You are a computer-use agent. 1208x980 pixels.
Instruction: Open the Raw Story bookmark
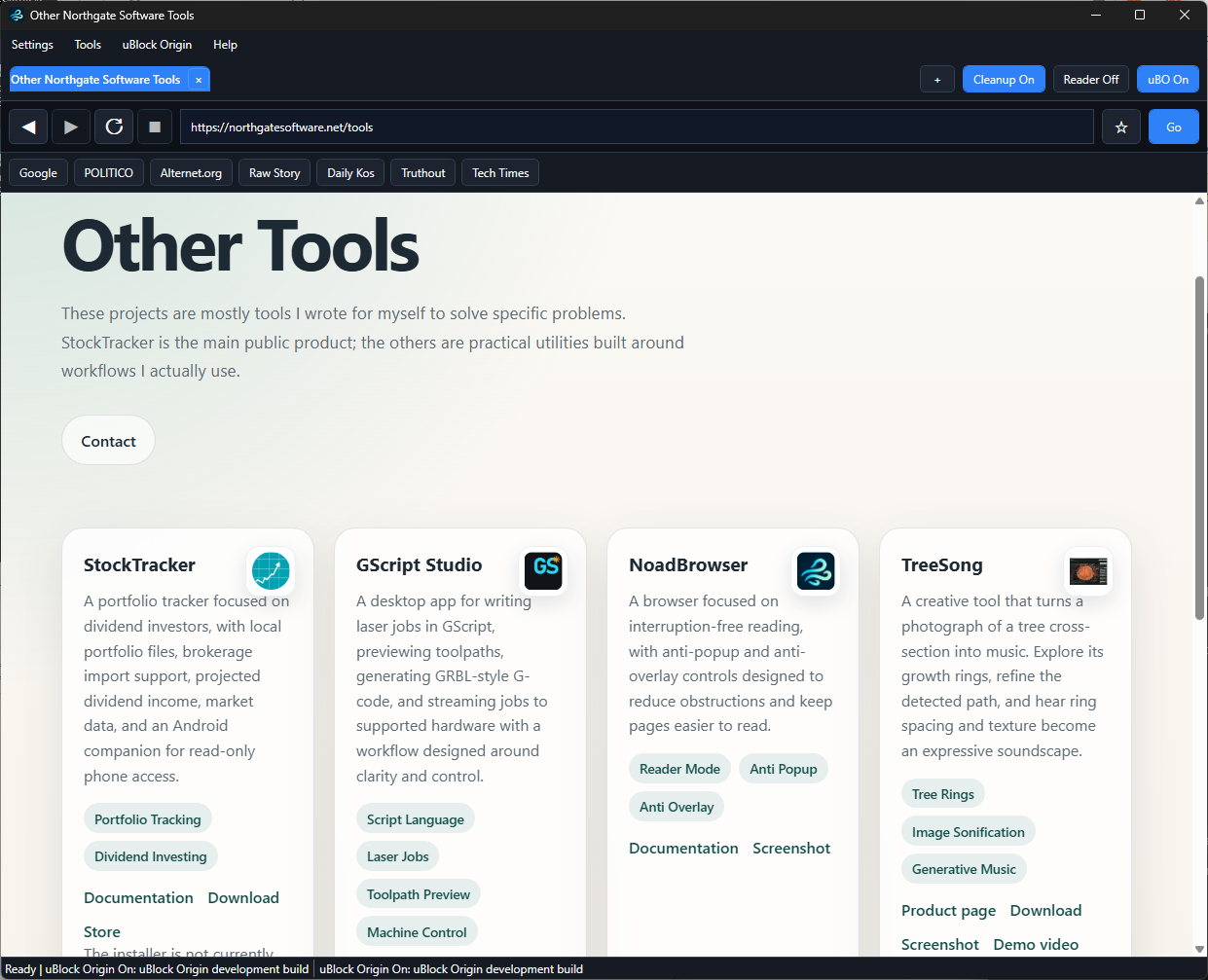coord(275,173)
